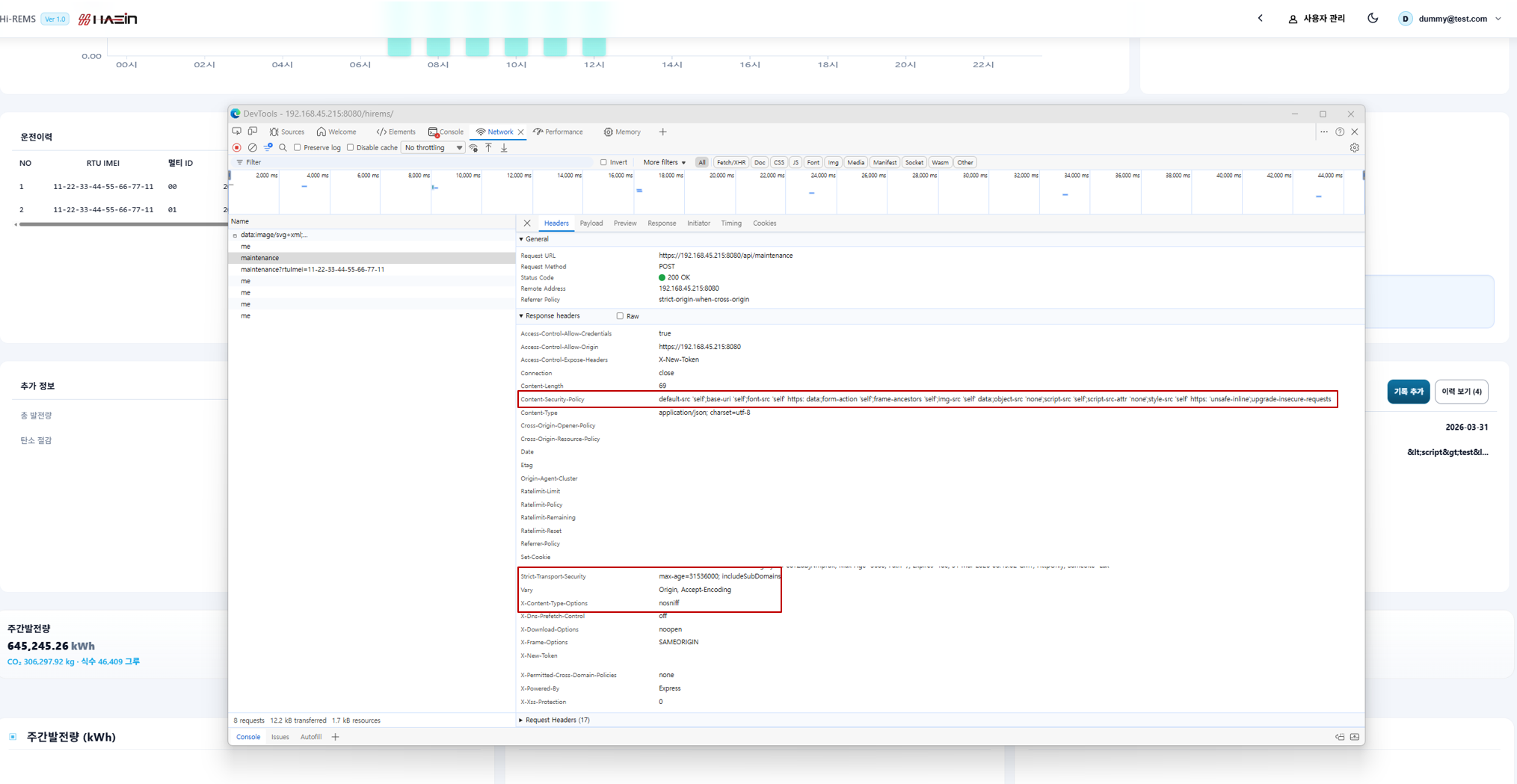Open network panel settings gear

click(1354, 148)
